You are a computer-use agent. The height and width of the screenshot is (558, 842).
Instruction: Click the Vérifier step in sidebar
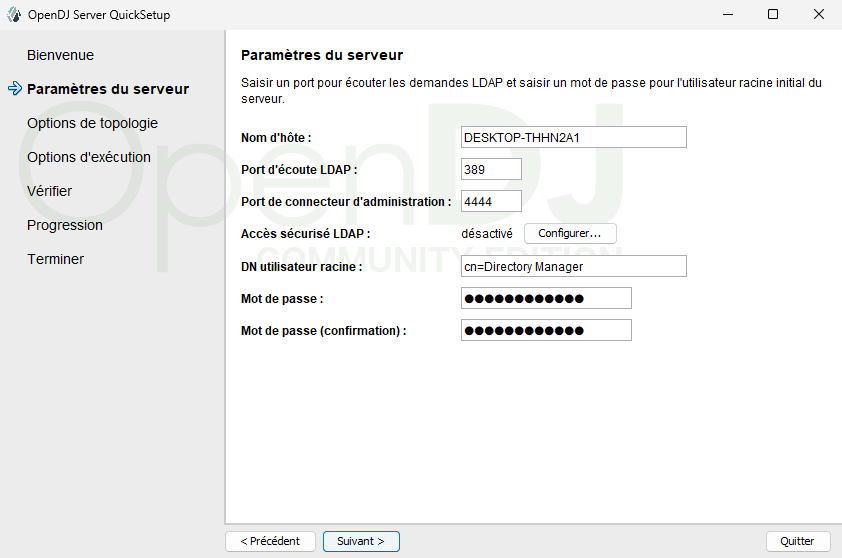49,191
